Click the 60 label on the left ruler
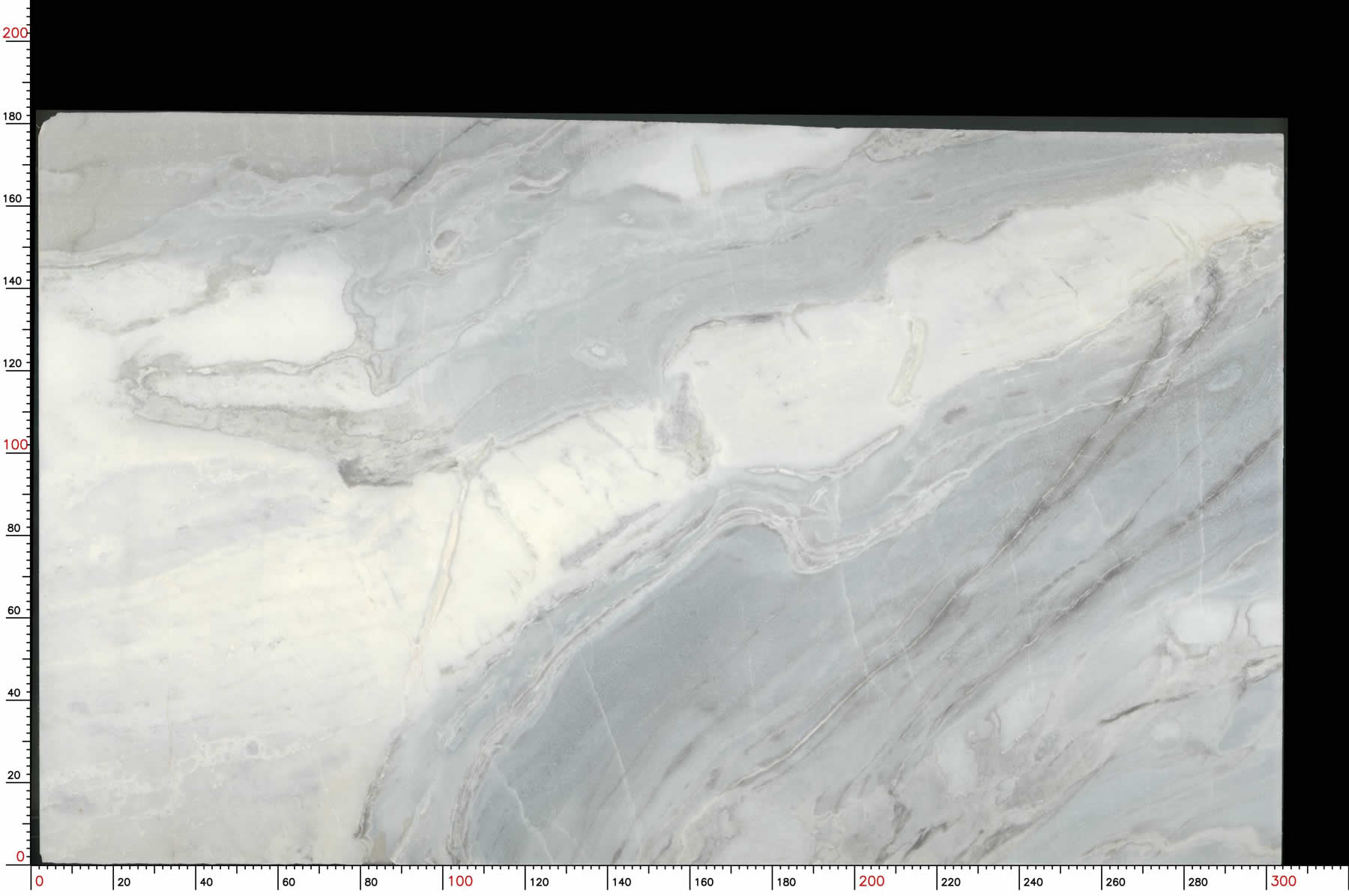 coord(13,611)
